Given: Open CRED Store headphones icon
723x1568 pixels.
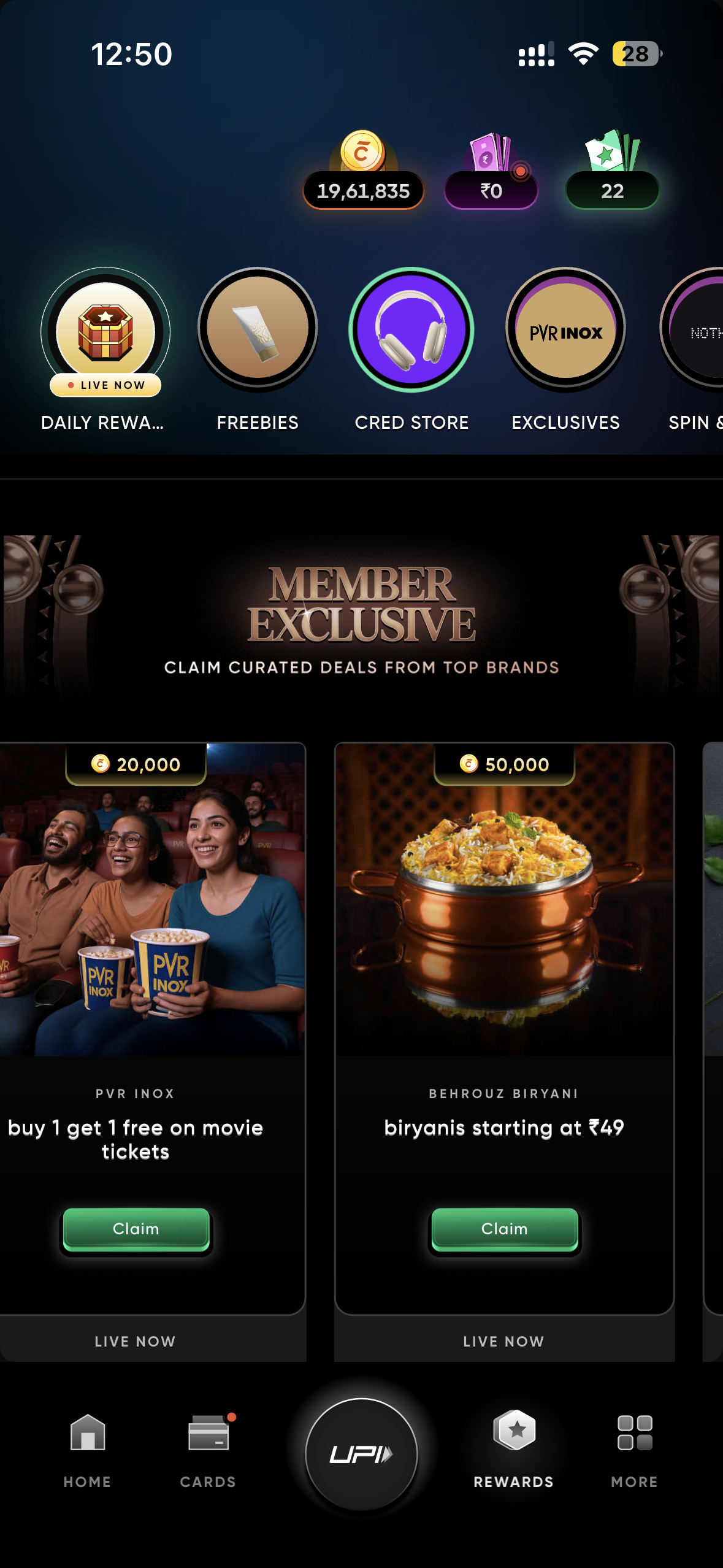Looking at the screenshot, I should click(x=411, y=329).
